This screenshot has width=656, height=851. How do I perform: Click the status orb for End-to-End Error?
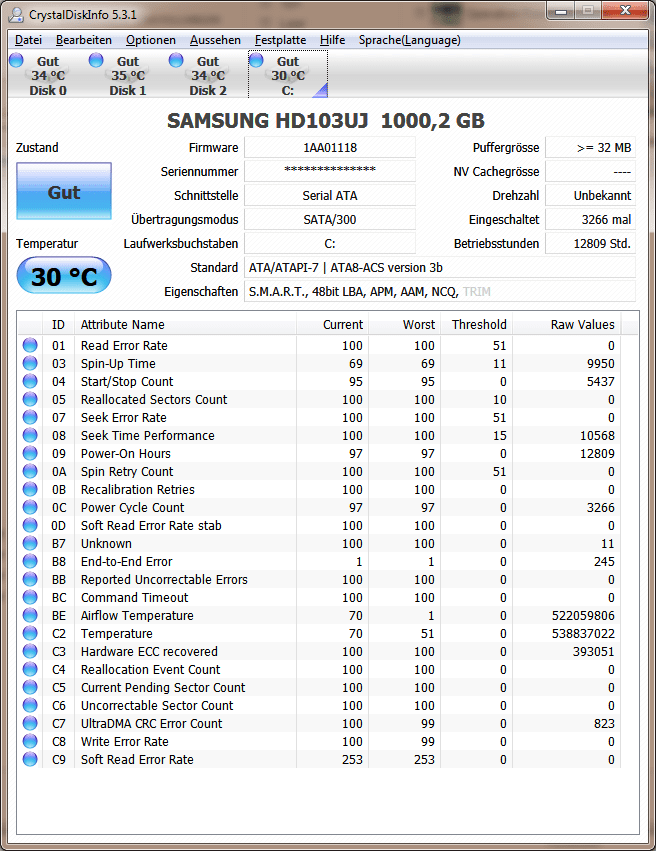(x=30, y=561)
